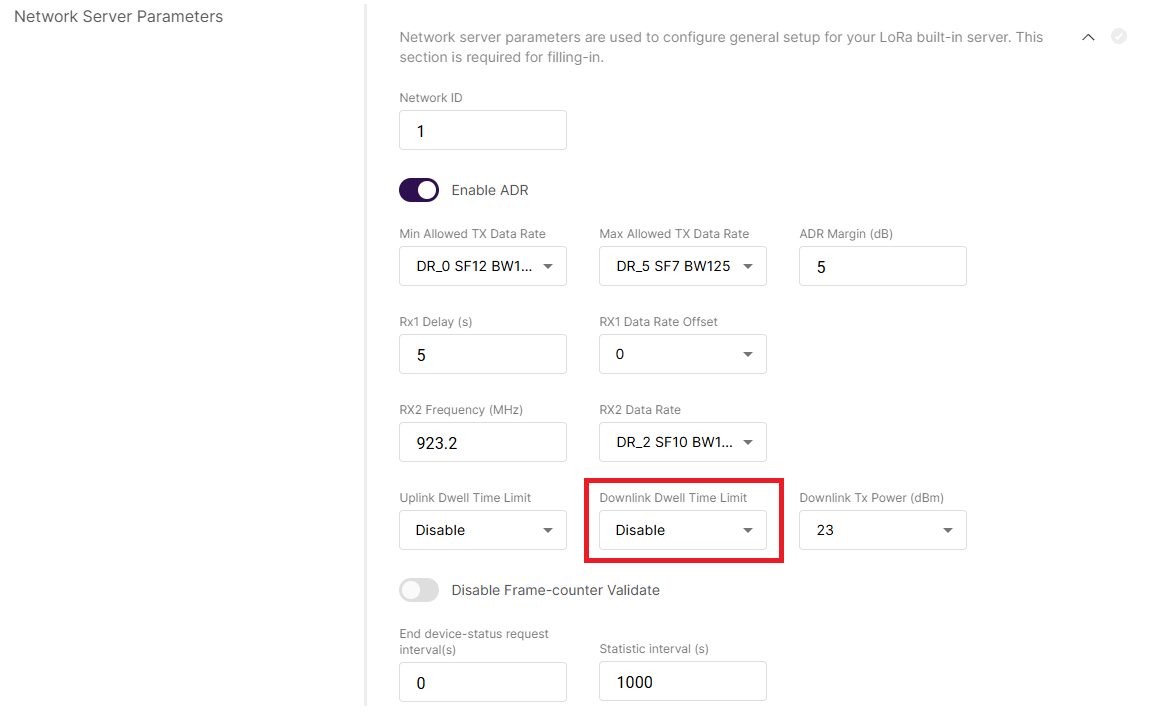Click the Statistic interval input field
The image size is (1158, 715).
(x=683, y=682)
